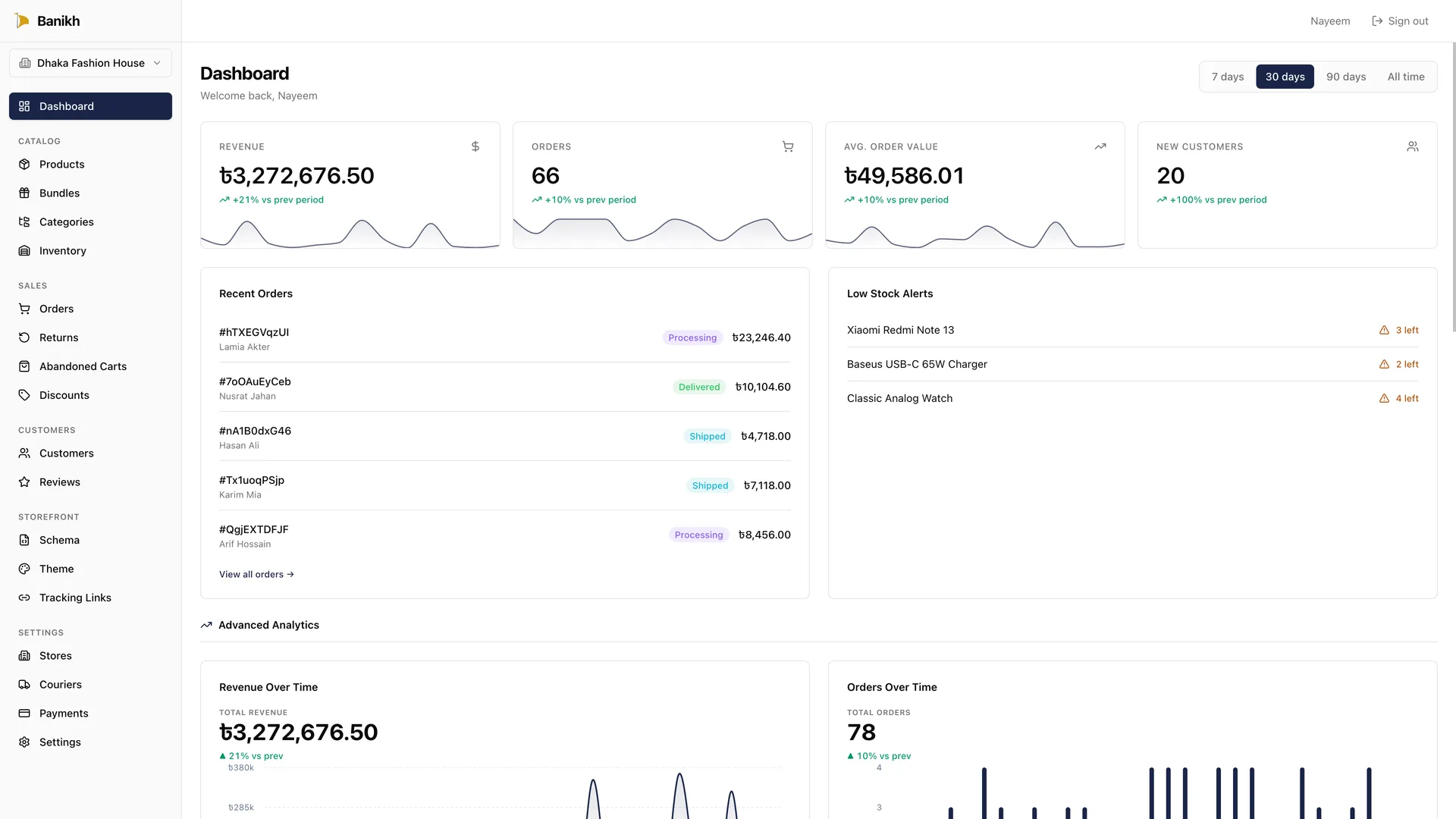Viewport: 1456px width, 819px height.
Task: Open the Dhaka Fashion House store switcher
Action: [x=90, y=63]
